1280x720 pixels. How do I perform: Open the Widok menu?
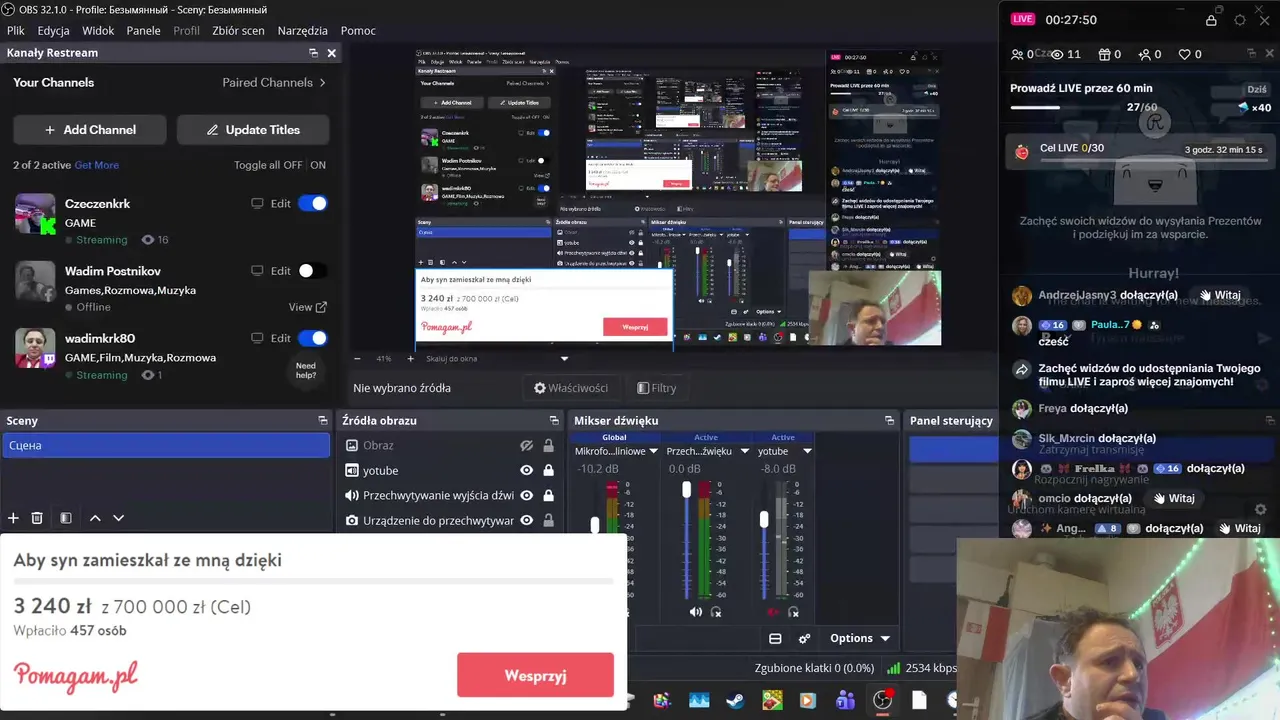pos(98,30)
